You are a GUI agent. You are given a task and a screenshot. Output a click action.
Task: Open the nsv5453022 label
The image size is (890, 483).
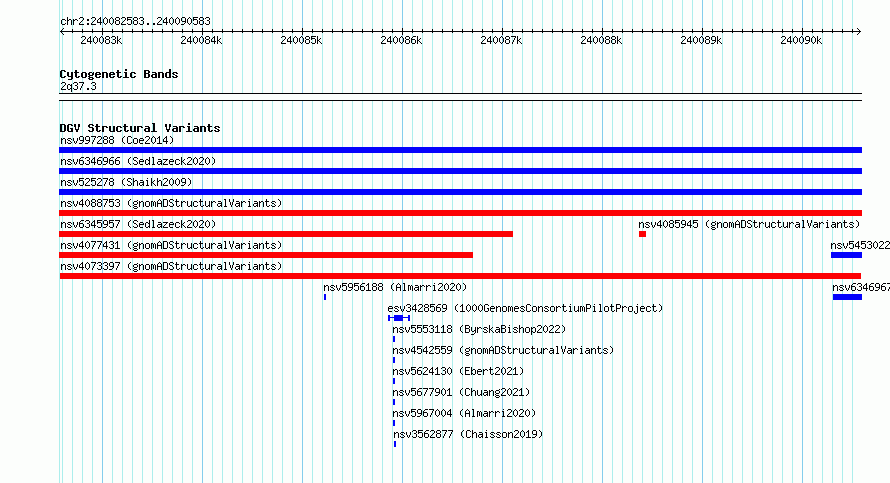coord(860,245)
